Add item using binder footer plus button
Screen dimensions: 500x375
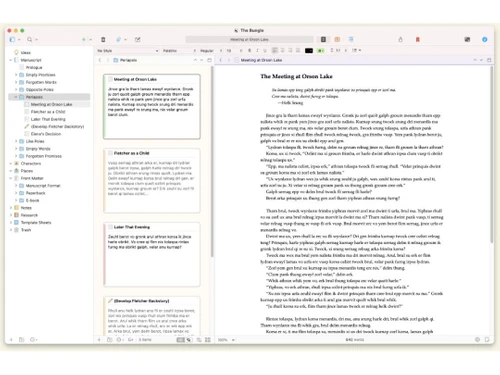11,340
